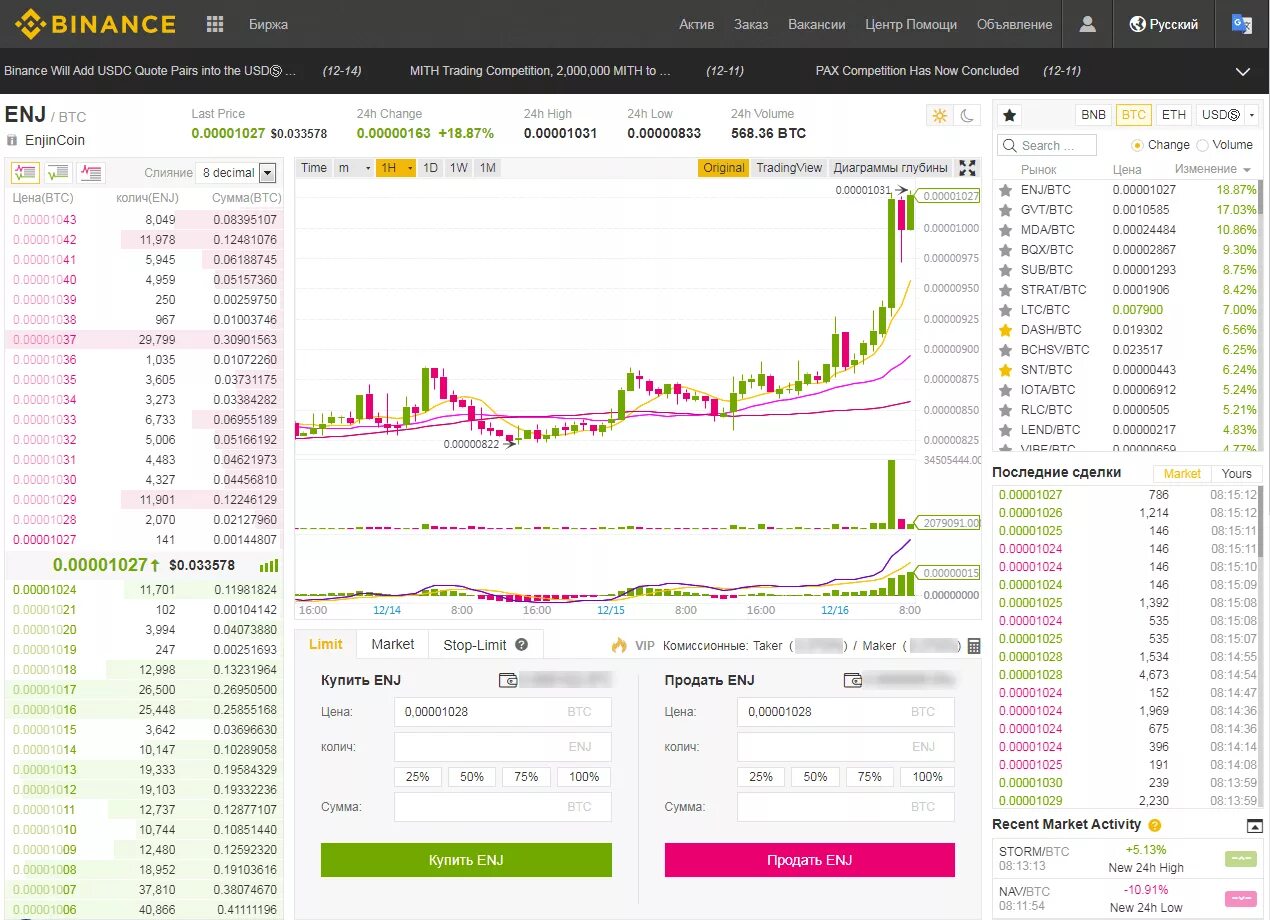Viewport: 1270px width, 920px height.
Task: Switch chart to TradingView
Action: [789, 168]
